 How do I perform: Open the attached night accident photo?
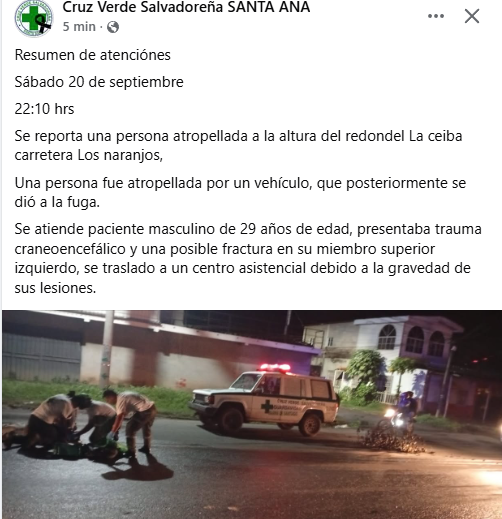252,414
